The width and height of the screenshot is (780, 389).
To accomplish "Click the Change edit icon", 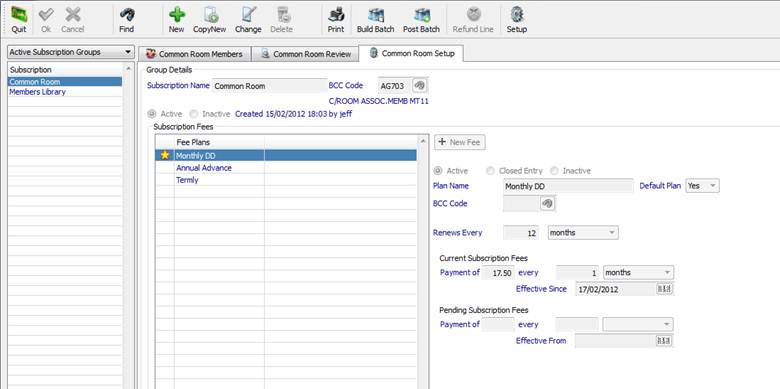I will coord(248,15).
